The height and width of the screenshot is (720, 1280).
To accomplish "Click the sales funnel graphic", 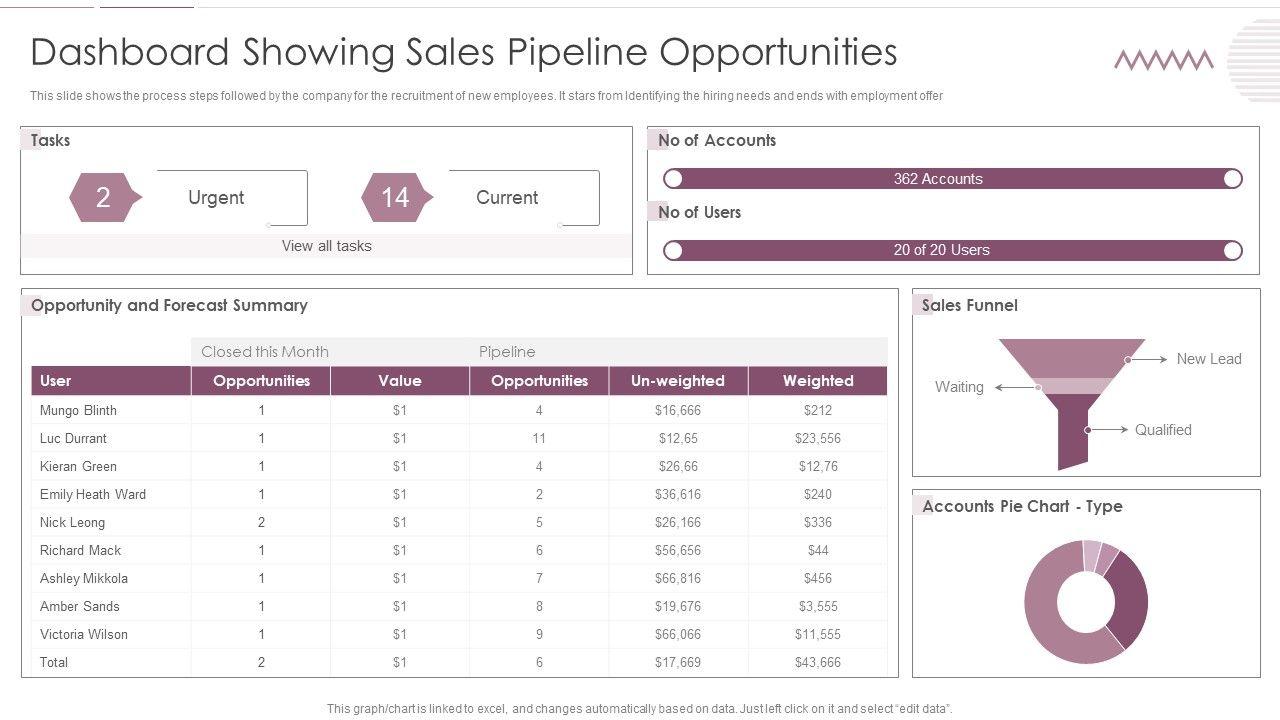I will coord(1072,400).
